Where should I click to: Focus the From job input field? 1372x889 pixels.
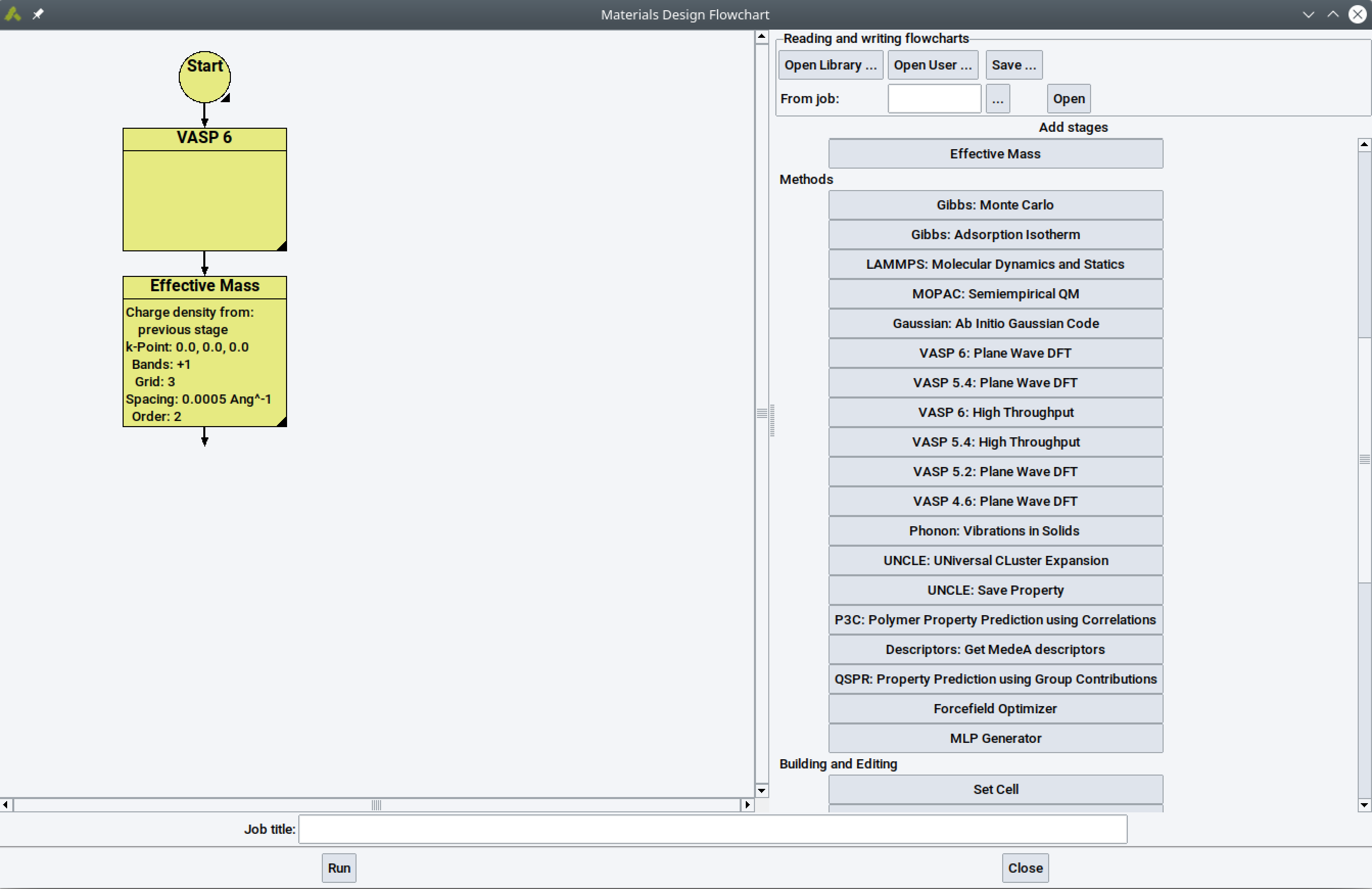click(934, 99)
